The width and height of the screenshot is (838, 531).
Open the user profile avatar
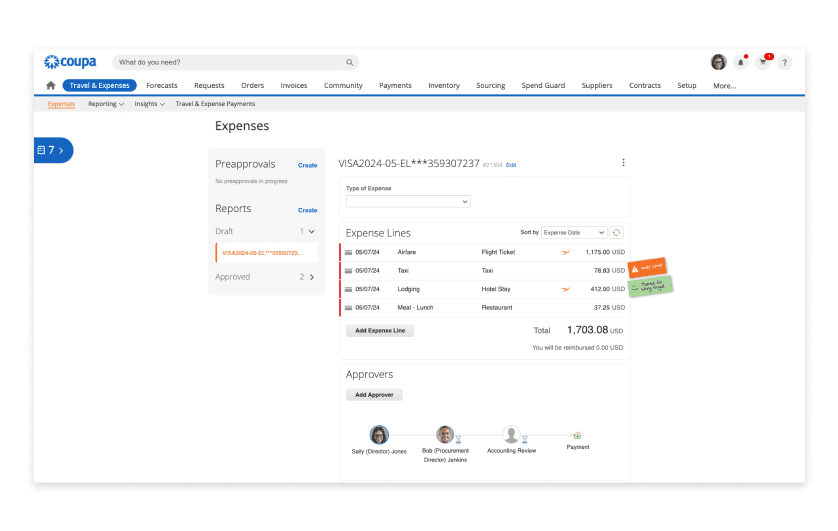[718, 62]
